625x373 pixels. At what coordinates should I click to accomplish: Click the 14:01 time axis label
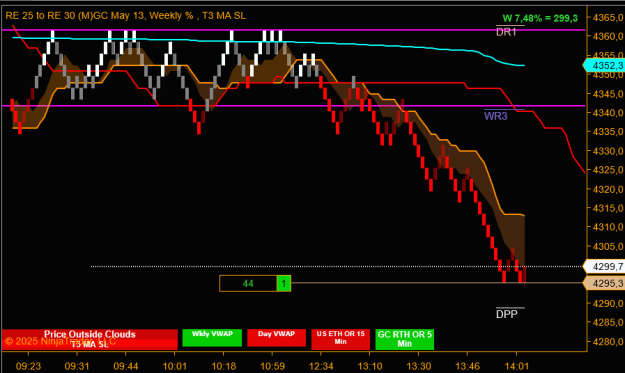[516, 366]
